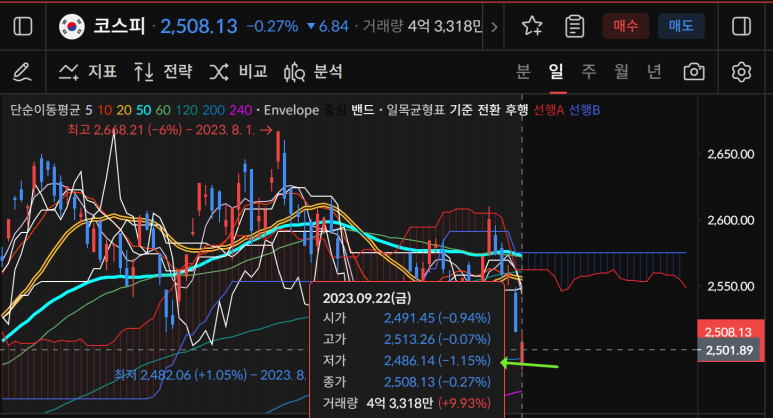Click the tooltip date 2023.09.22(금)
Viewport: 773px width, 418px height.
[367, 298]
